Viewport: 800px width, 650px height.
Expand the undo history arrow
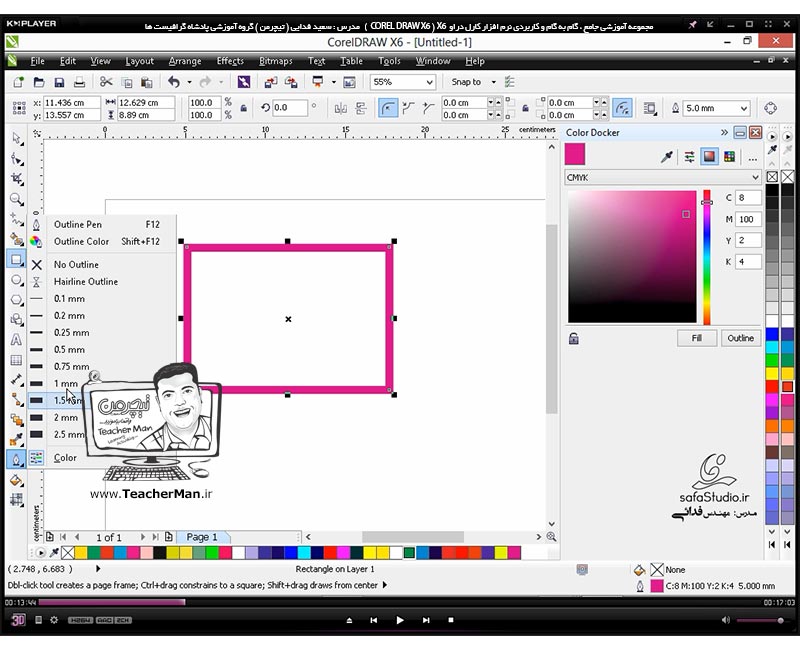pos(189,82)
